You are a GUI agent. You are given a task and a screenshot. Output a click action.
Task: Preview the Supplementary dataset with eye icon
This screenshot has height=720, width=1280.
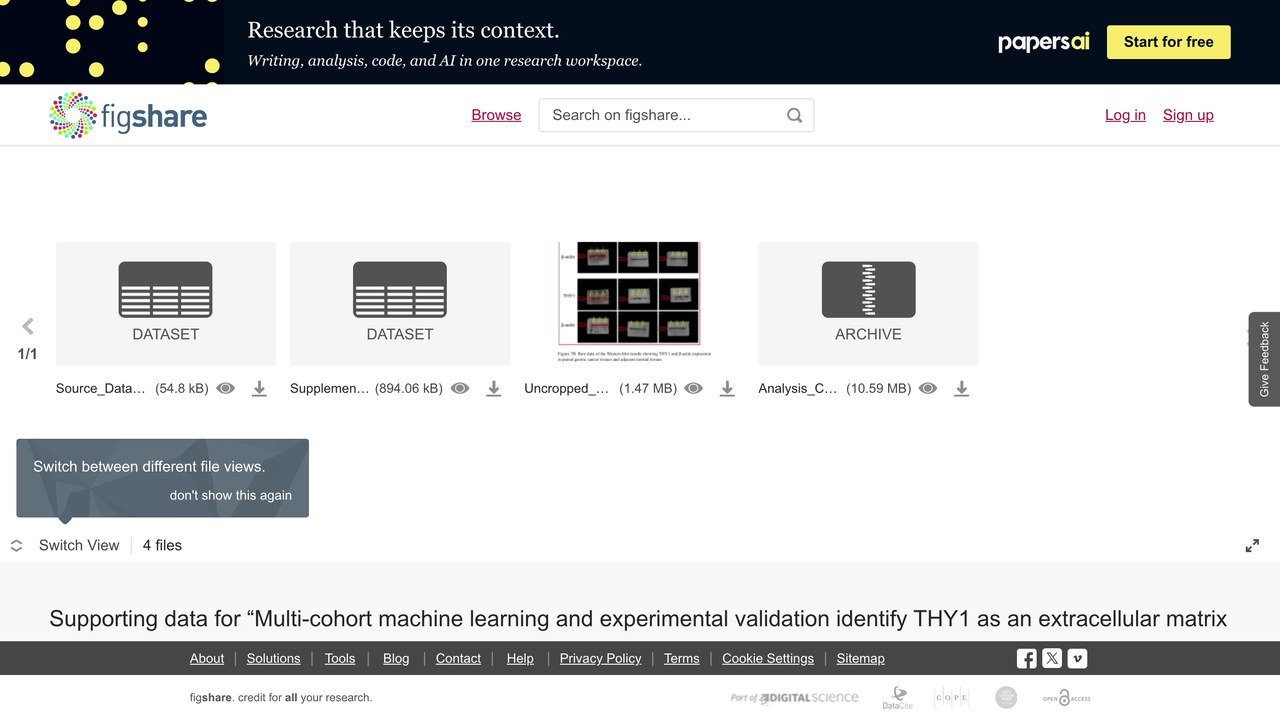pyautogui.click(x=460, y=388)
